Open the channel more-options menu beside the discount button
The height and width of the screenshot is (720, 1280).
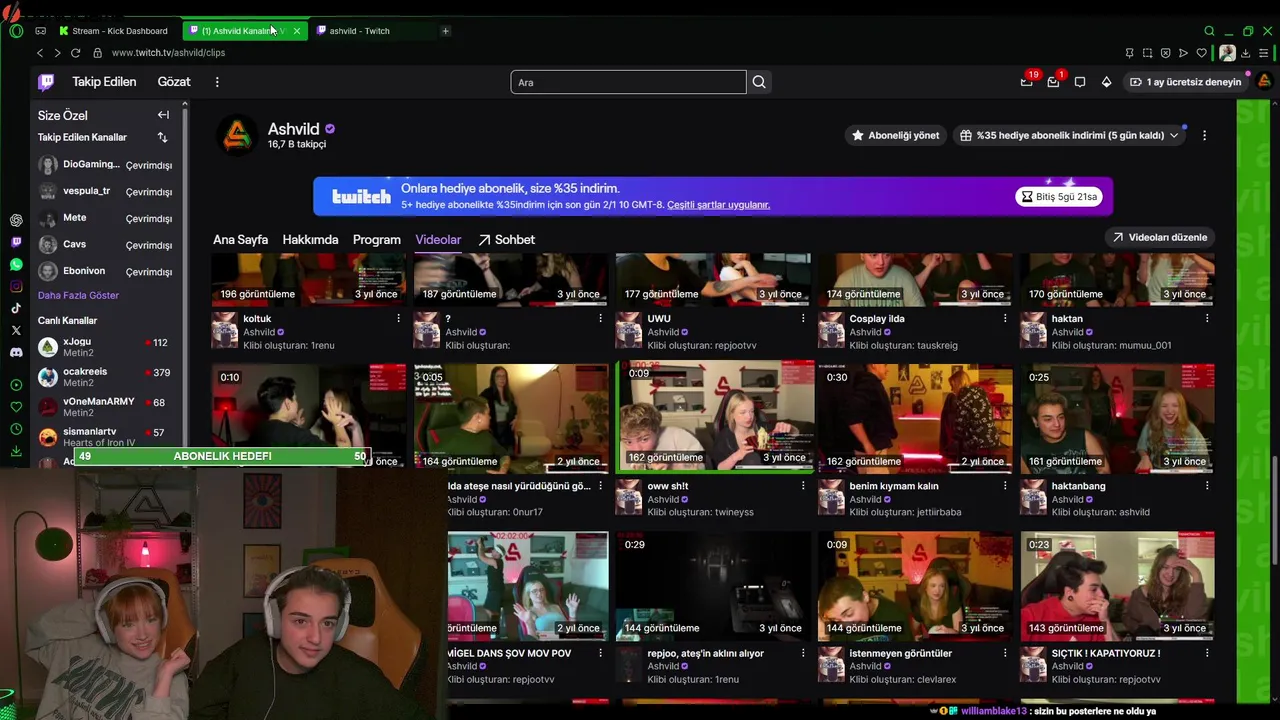click(1204, 135)
